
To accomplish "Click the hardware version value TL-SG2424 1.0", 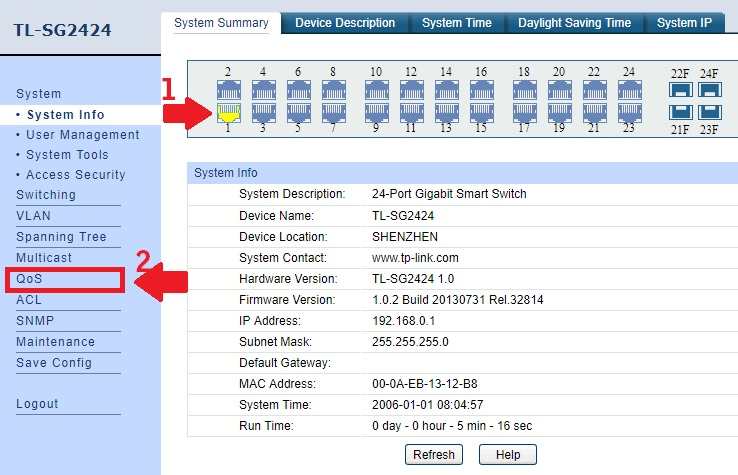I will click(x=413, y=279).
